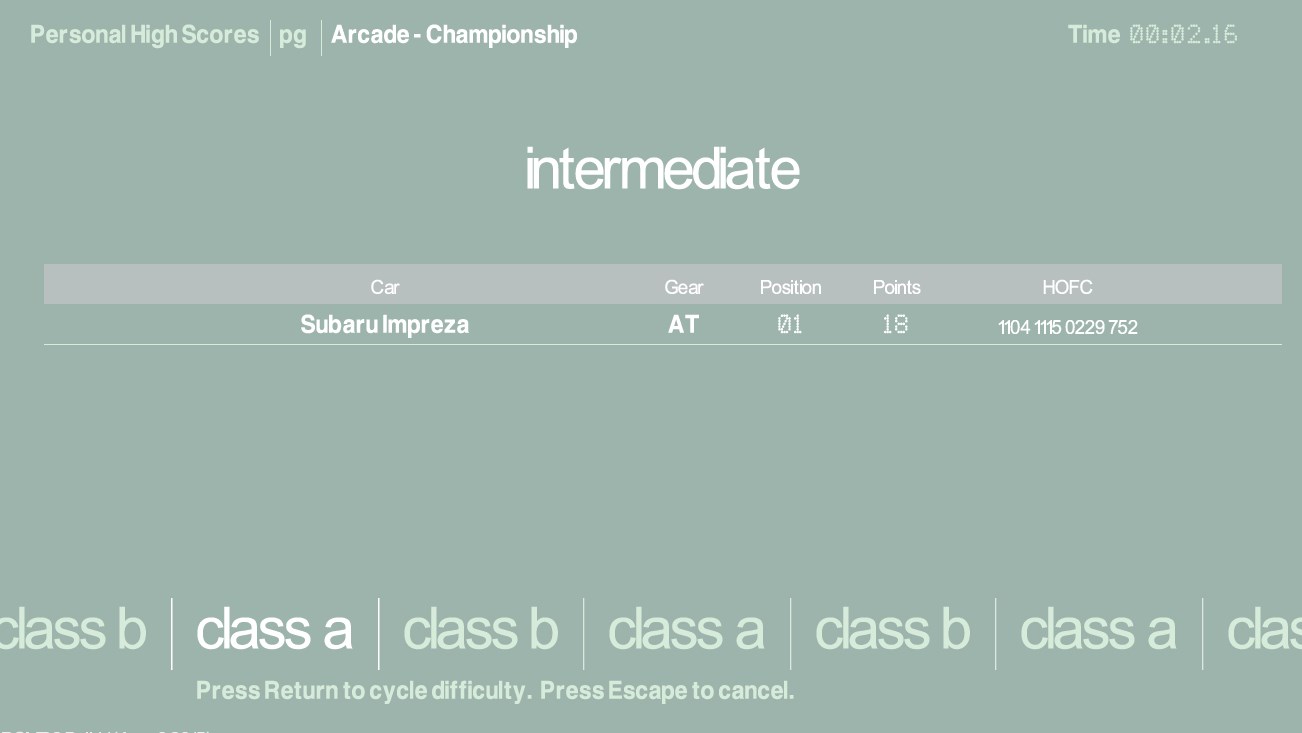Viewport: 1302px width, 733px height.
Task: Click the Points column header
Action: click(x=896, y=287)
